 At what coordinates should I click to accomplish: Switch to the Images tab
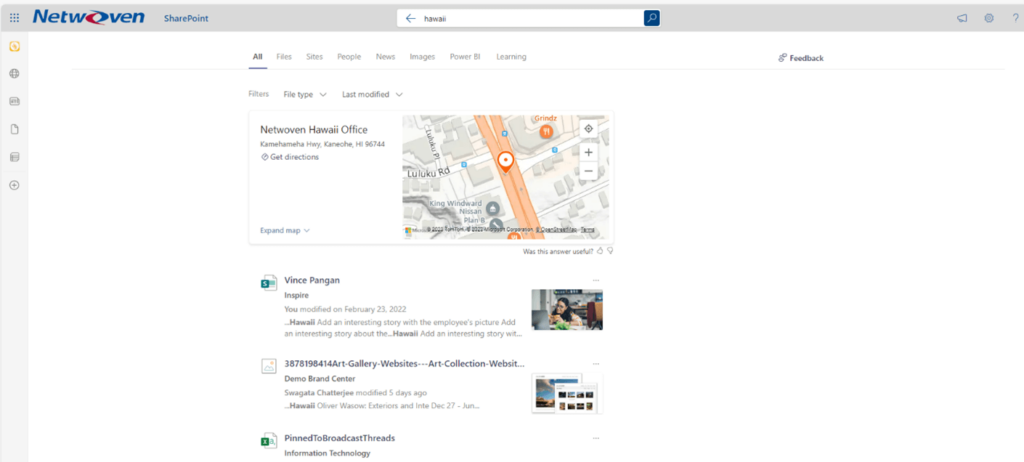(x=422, y=57)
